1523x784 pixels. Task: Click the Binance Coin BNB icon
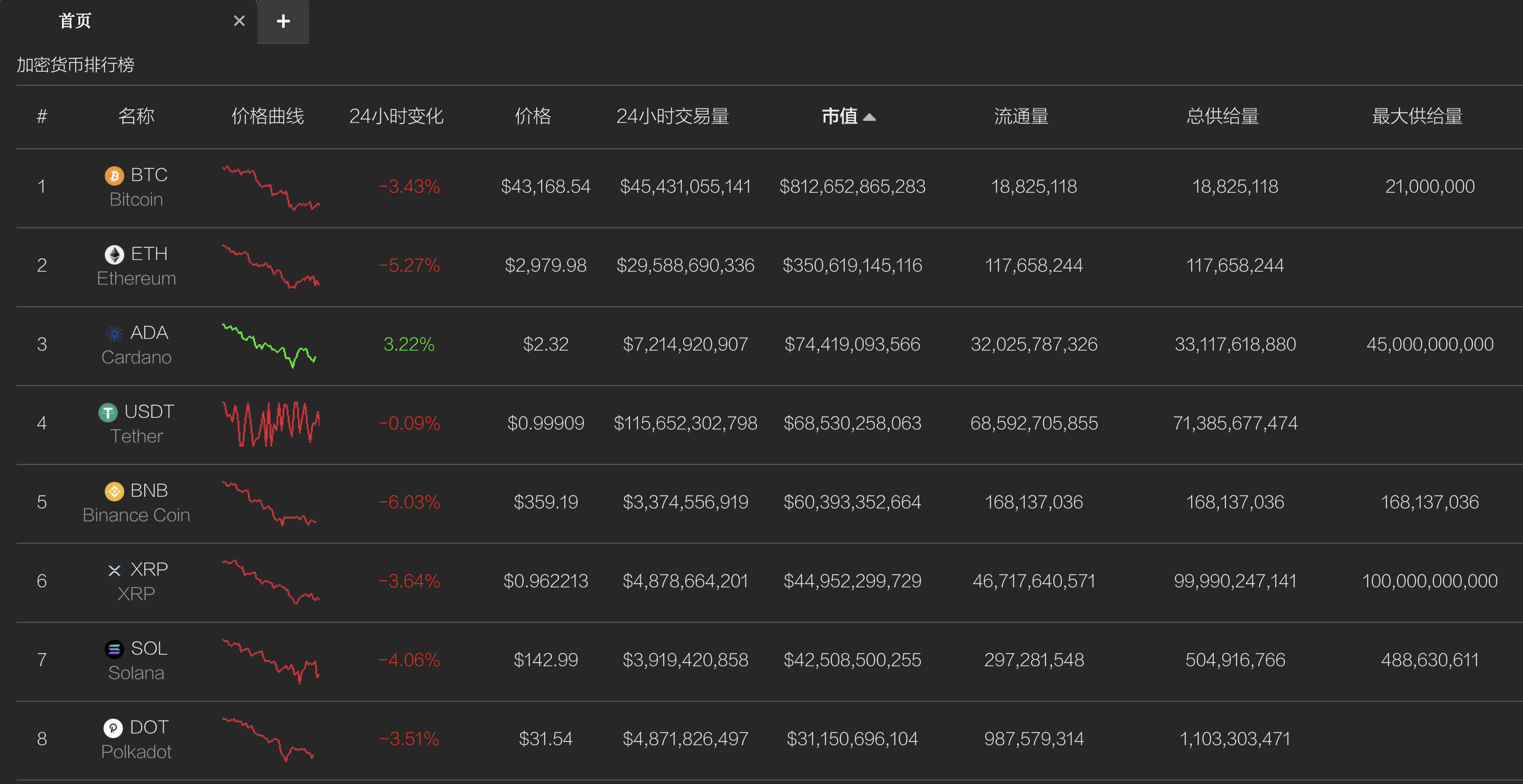tap(115, 491)
